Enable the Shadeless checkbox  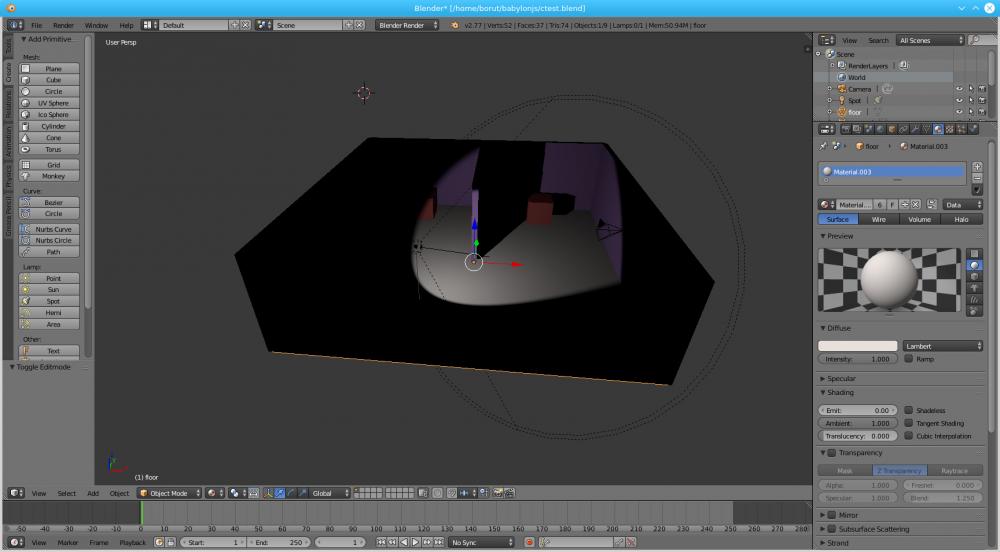pyautogui.click(x=909, y=410)
